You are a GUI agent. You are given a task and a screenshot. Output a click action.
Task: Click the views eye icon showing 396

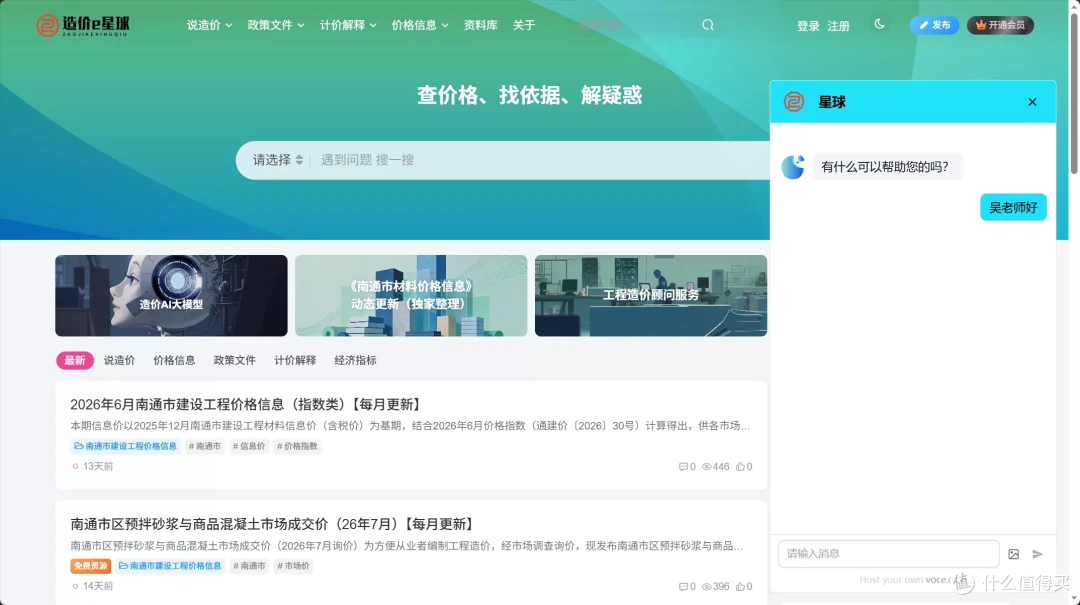[x=707, y=586]
